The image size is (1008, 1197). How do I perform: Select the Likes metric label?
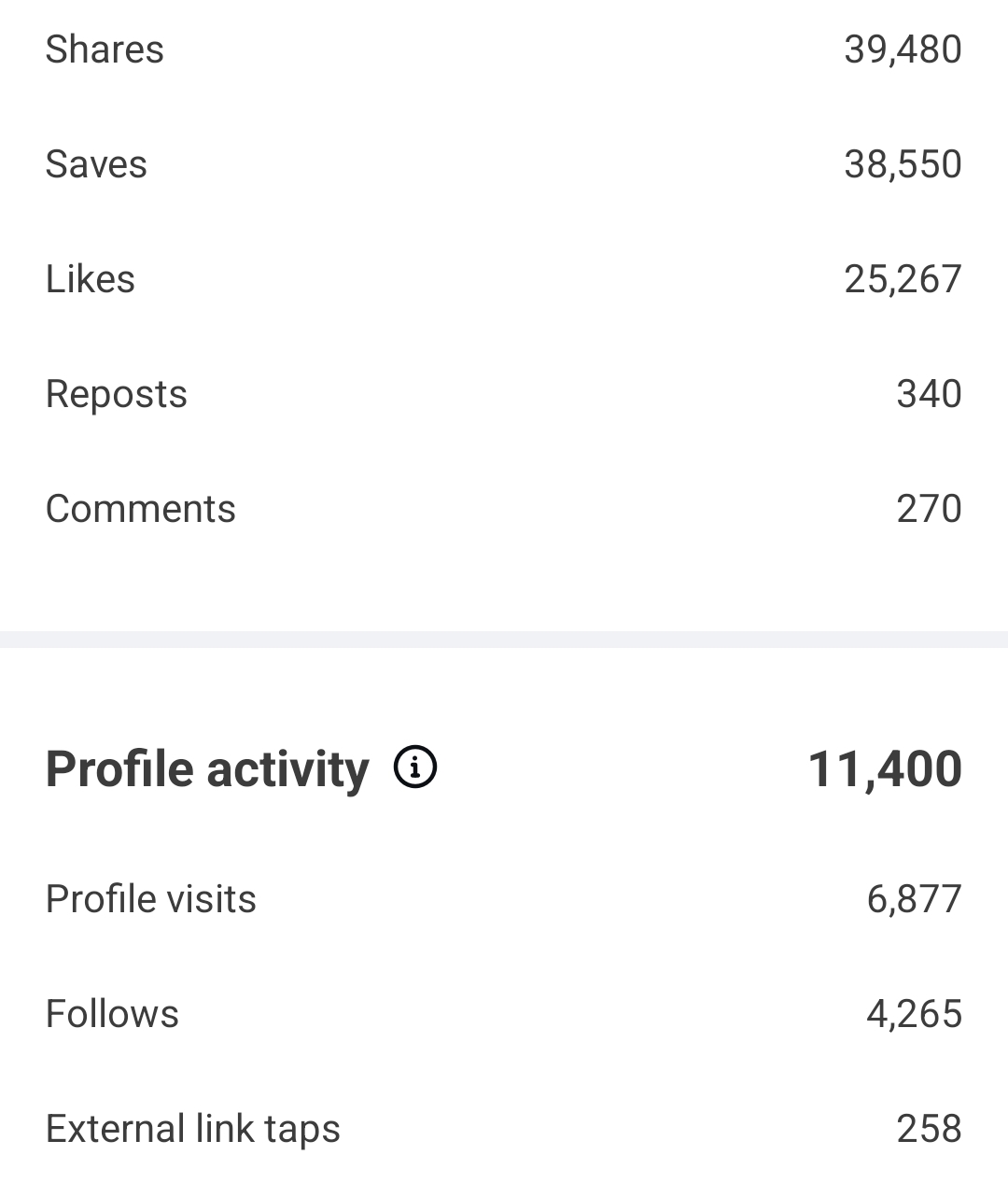[x=91, y=279]
